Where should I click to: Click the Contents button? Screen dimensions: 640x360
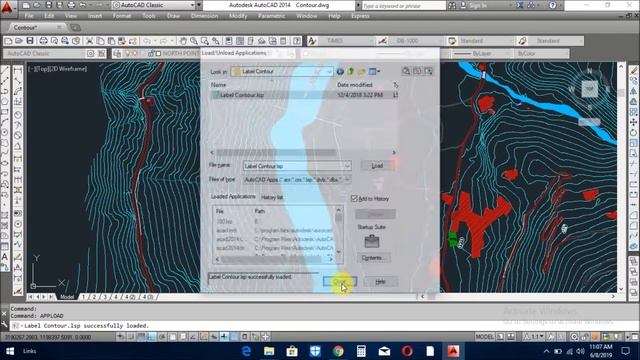372,258
